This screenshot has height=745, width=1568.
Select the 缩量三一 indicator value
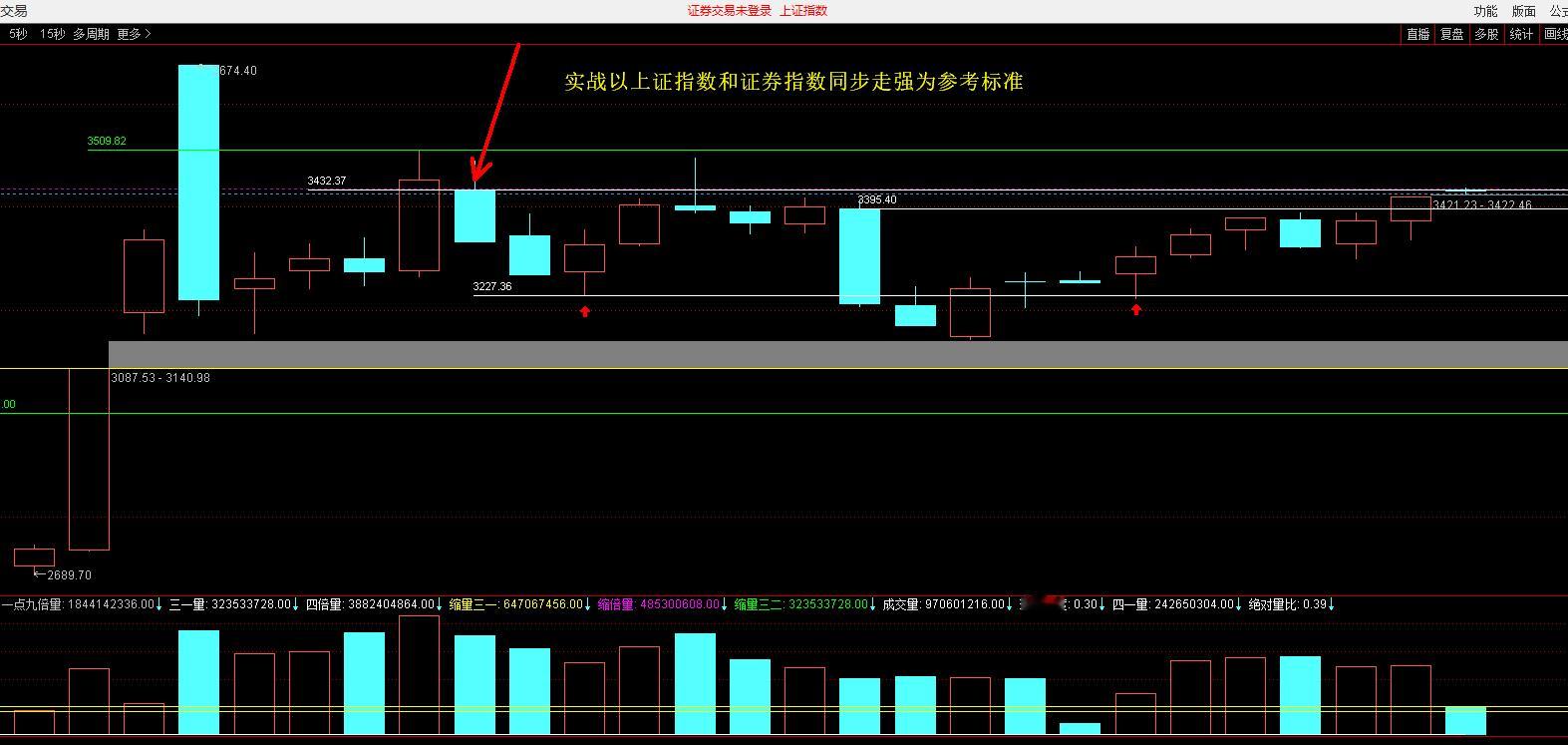coord(520,604)
